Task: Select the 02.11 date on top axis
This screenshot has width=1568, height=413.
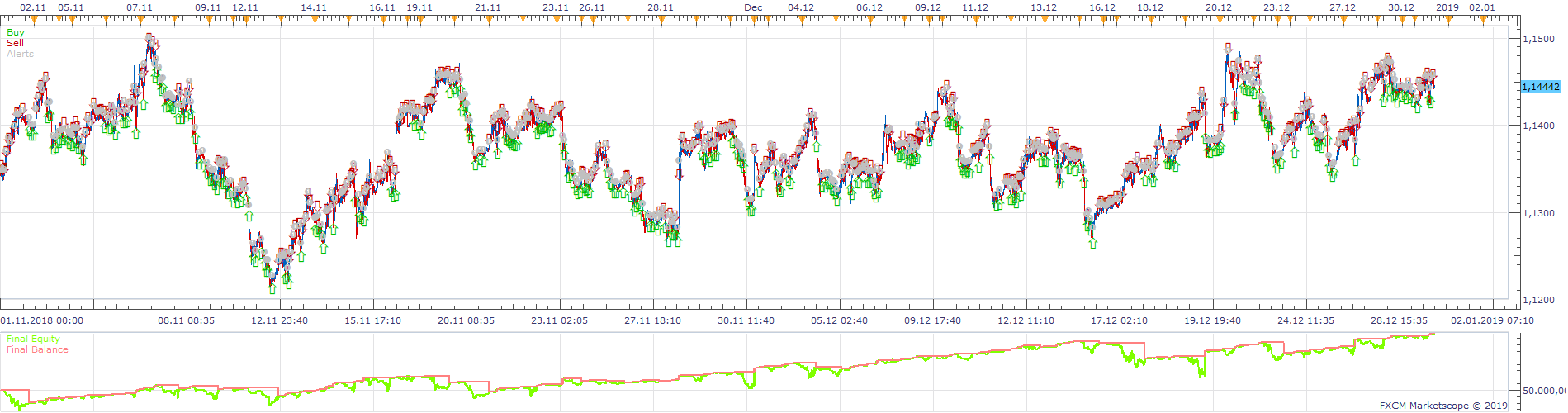Action: point(33,7)
